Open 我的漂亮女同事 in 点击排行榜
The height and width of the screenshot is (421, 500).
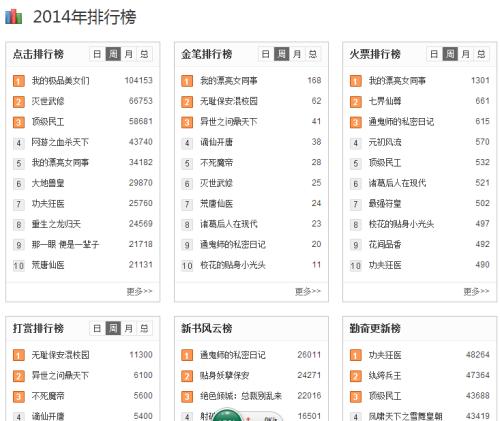click(60, 163)
